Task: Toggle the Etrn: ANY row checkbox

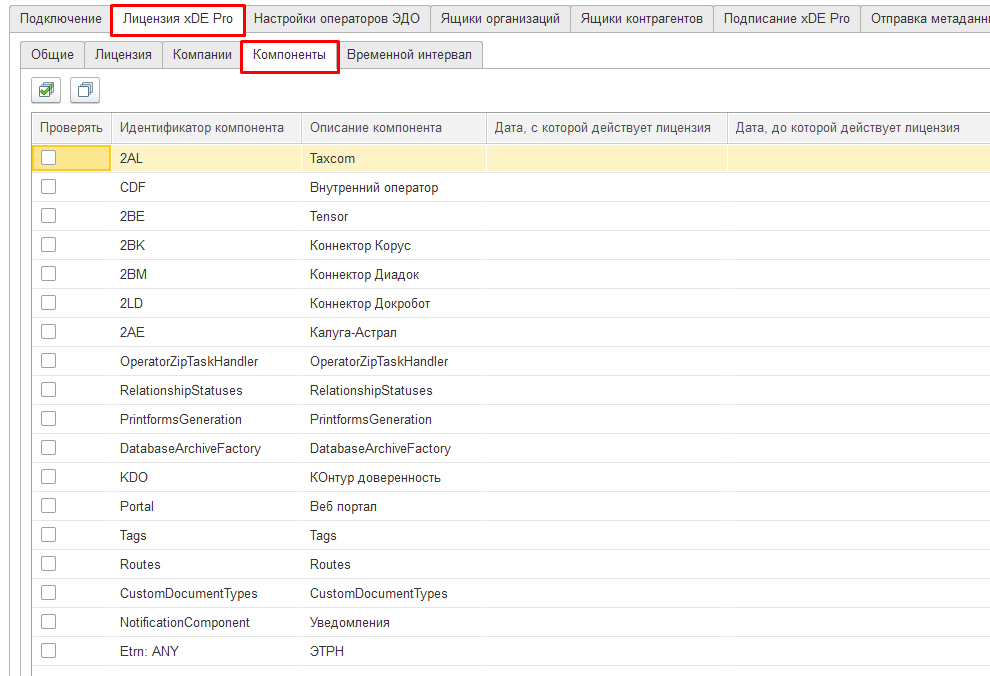Action: [x=49, y=651]
